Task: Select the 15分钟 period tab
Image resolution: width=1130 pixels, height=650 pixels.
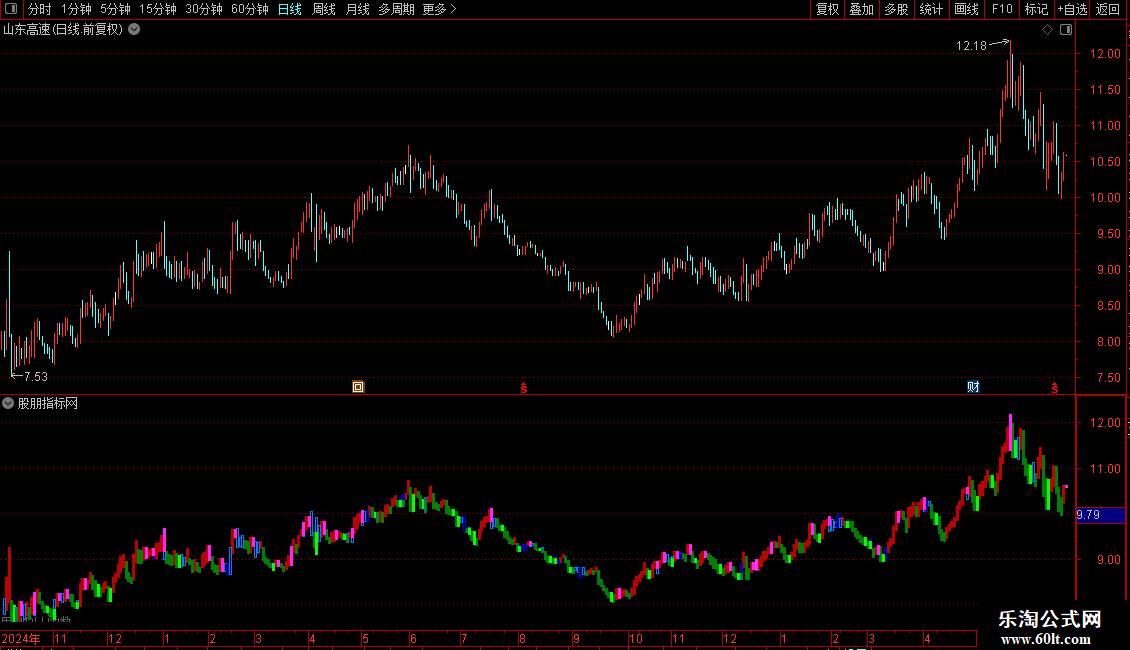Action: pos(157,9)
